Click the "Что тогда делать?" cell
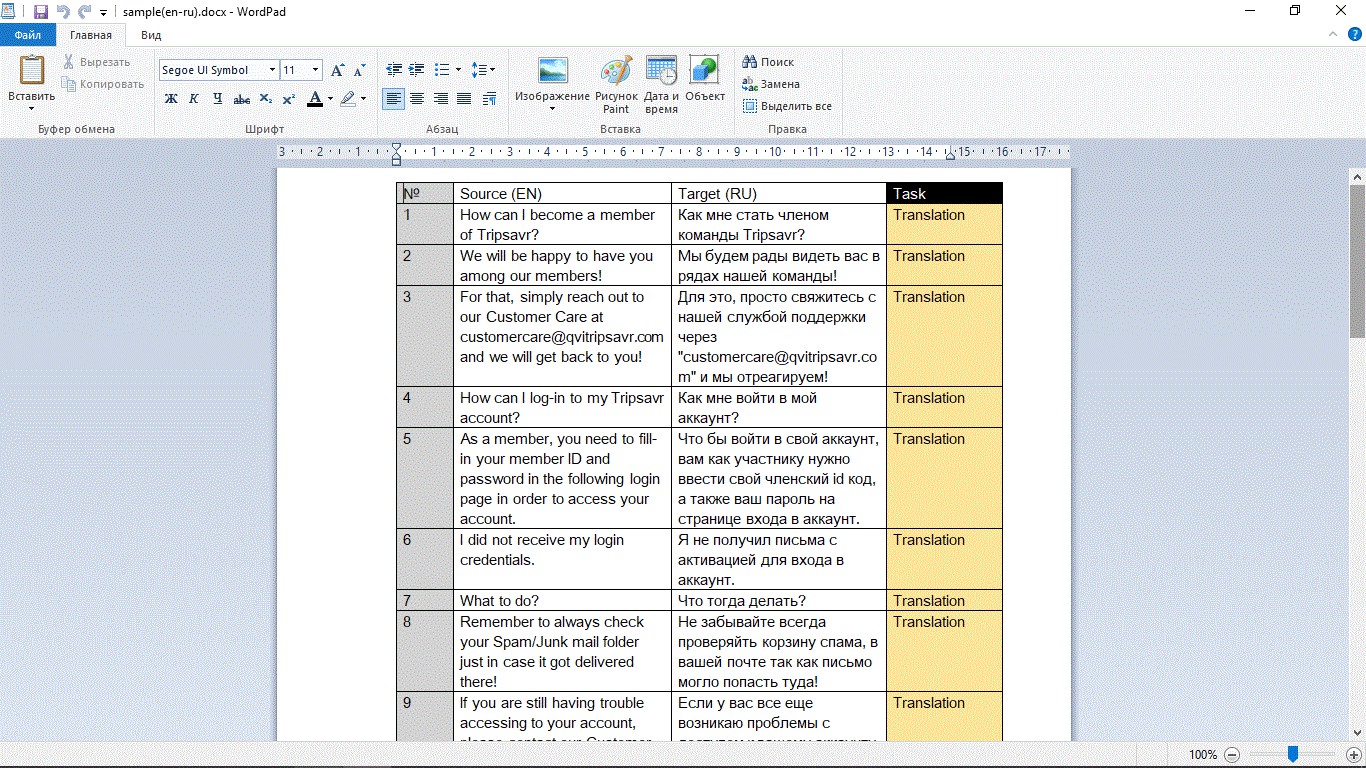Viewport: 1366px width, 768px height. [x=779, y=600]
